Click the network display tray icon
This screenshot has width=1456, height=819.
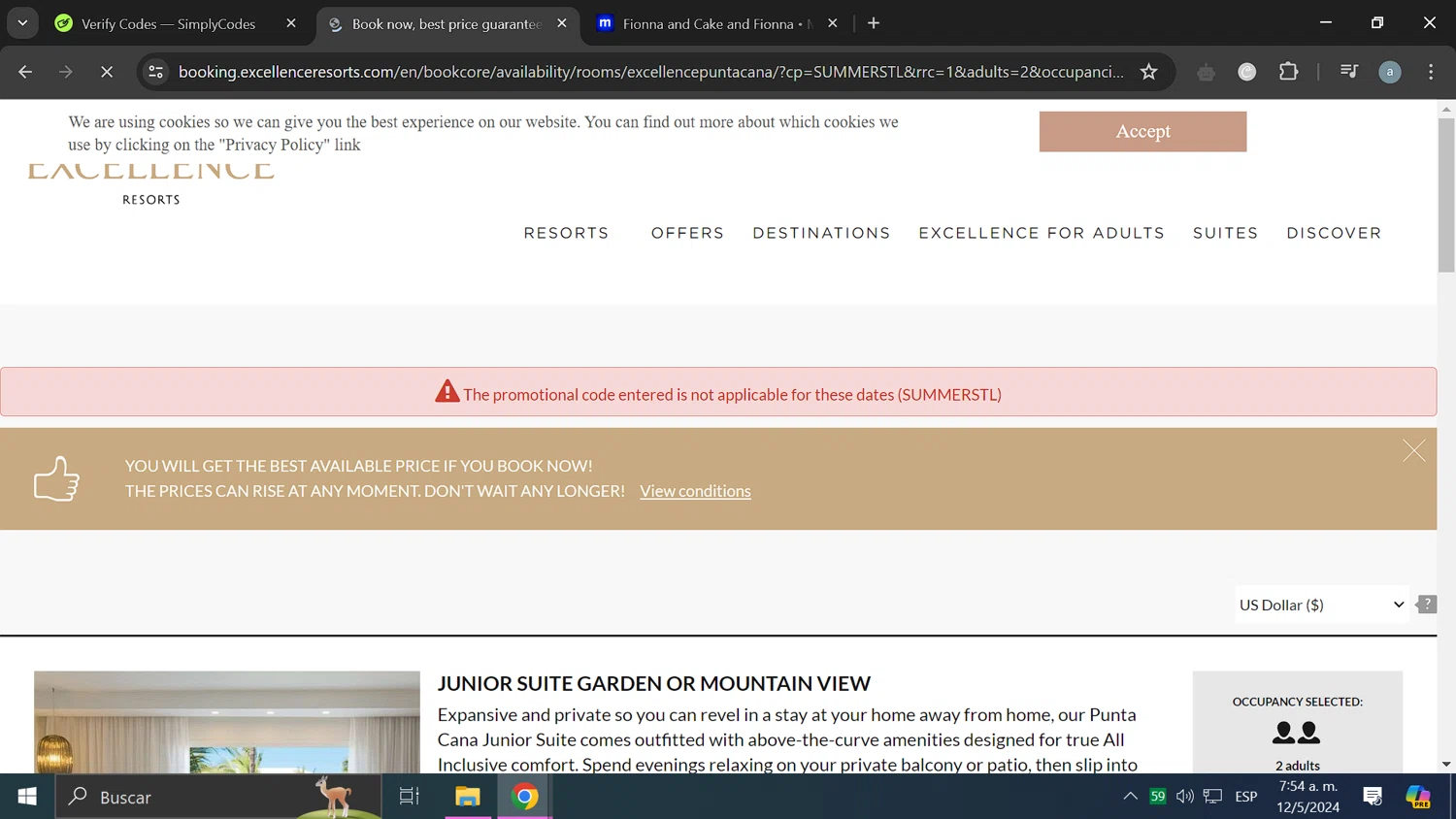pos(1213,797)
